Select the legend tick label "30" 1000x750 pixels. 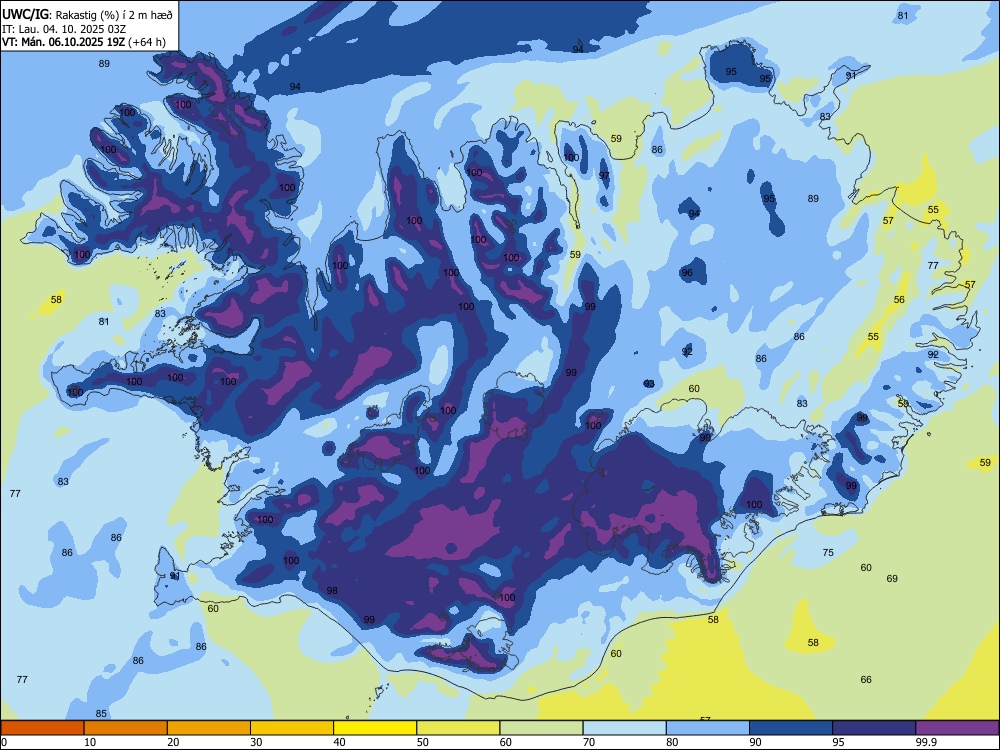click(x=256, y=742)
